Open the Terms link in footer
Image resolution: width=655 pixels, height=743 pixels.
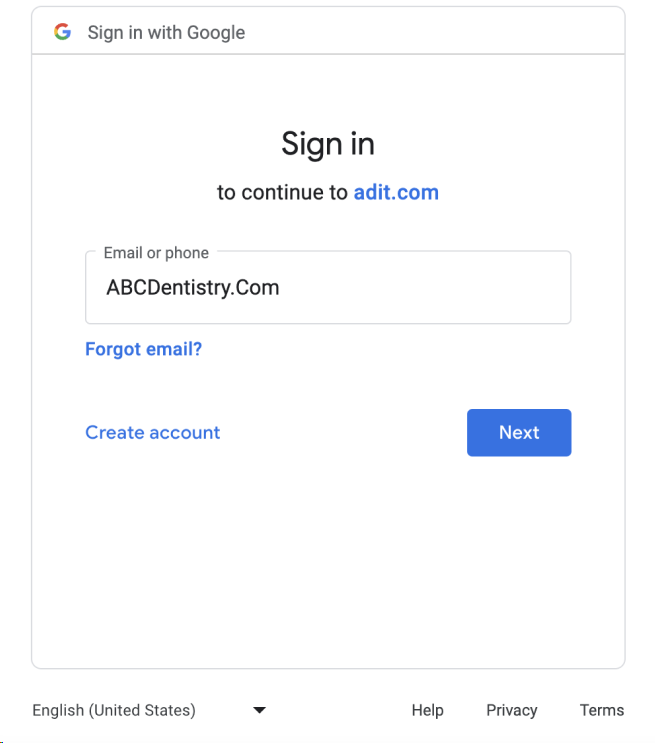pyautogui.click(x=602, y=710)
